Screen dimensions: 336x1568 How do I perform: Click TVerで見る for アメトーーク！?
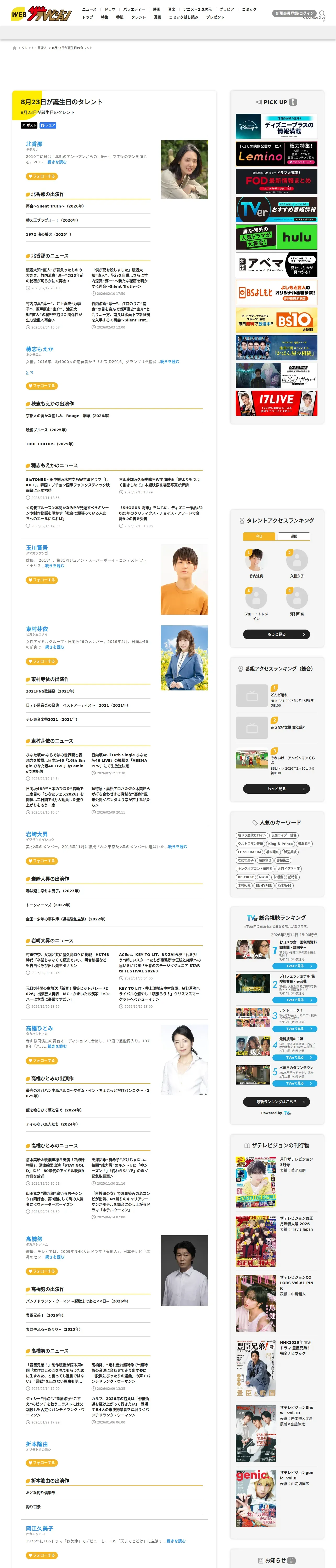295,1028
